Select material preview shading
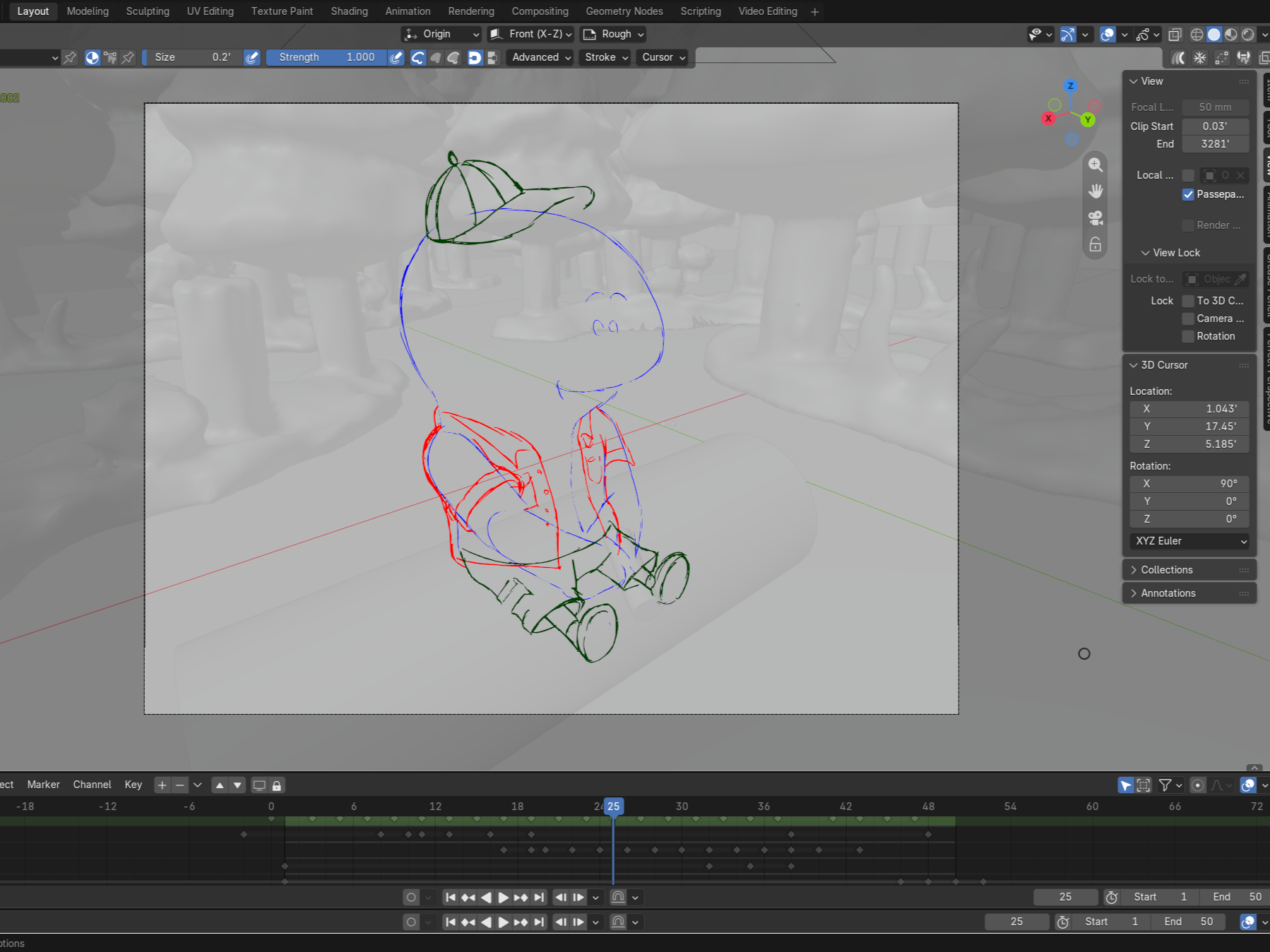The width and height of the screenshot is (1270, 952). pyautogui.click(x=1230, y=35)
